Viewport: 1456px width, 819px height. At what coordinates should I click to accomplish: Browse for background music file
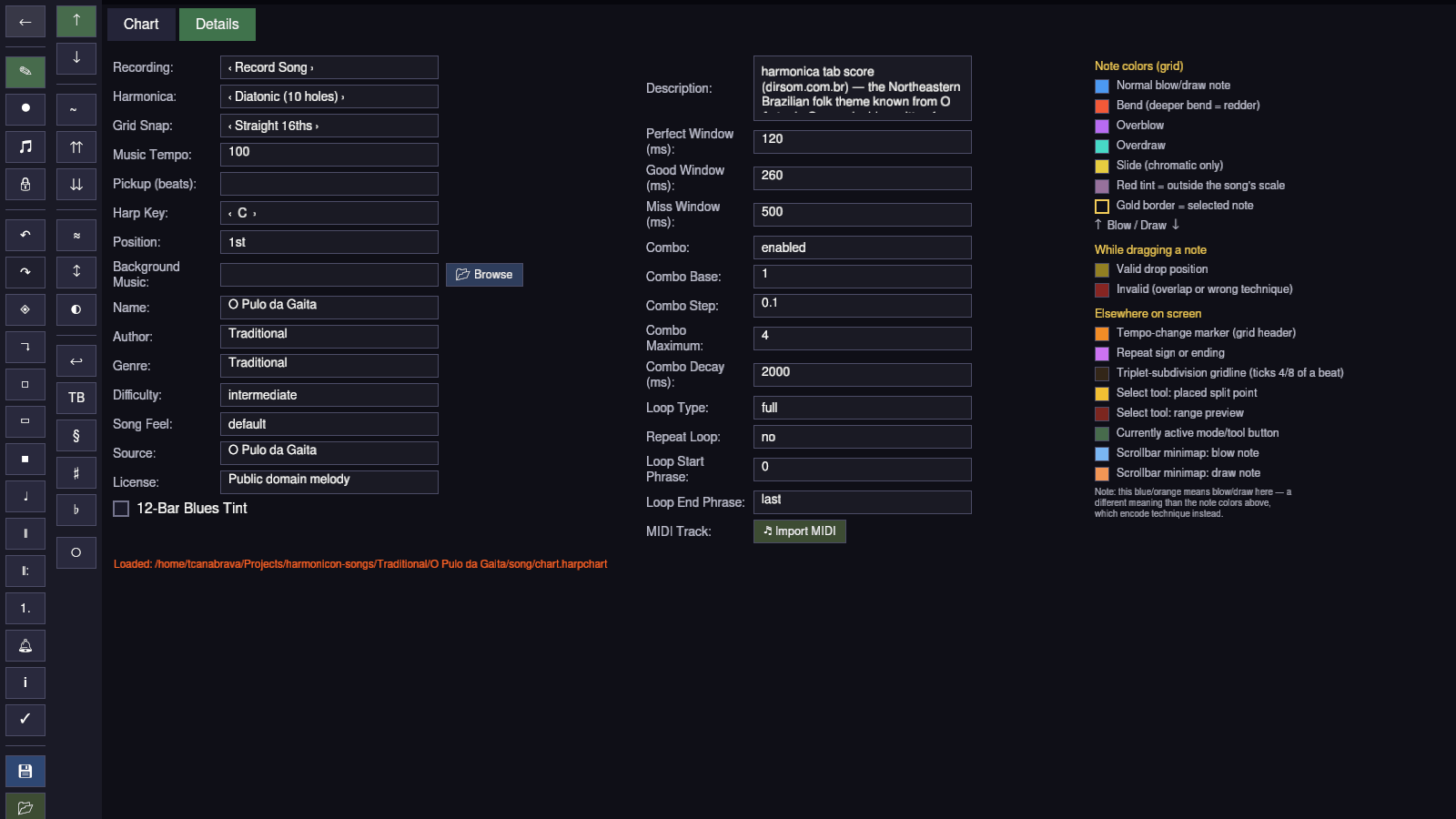click(484, 275)
